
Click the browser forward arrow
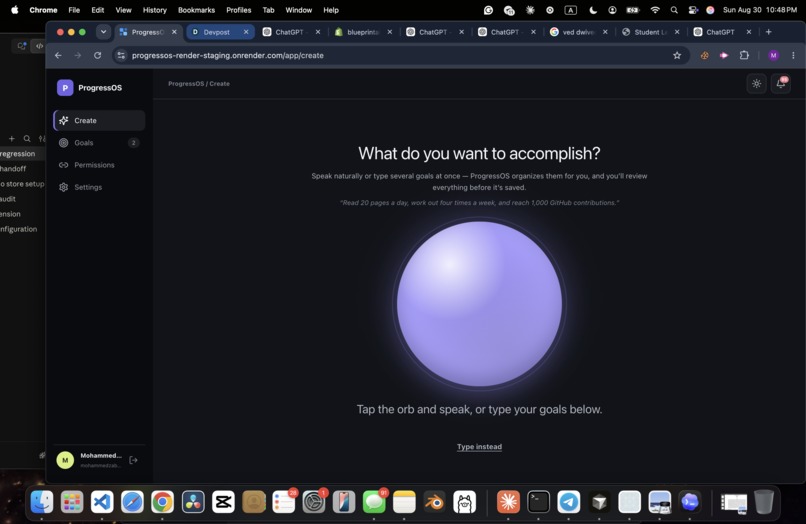click(78, 56)
